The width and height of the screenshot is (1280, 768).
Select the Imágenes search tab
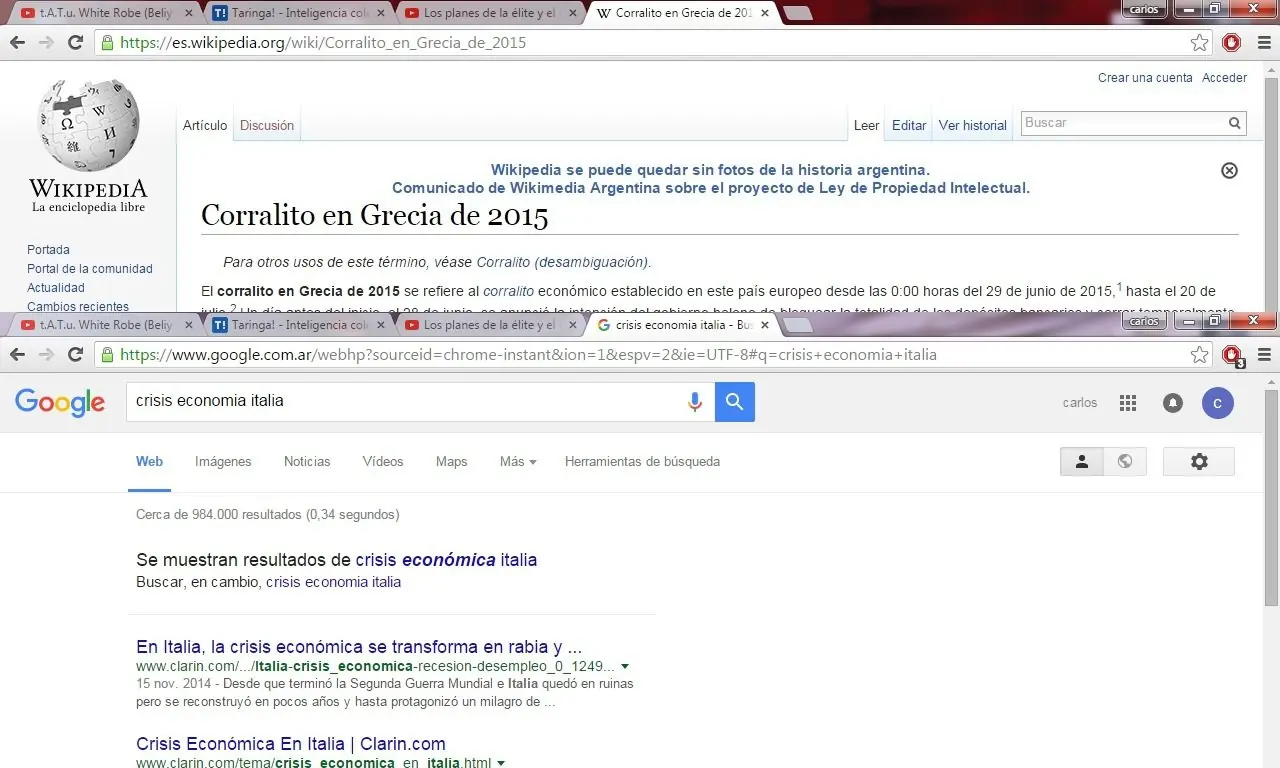coord(223,461)
